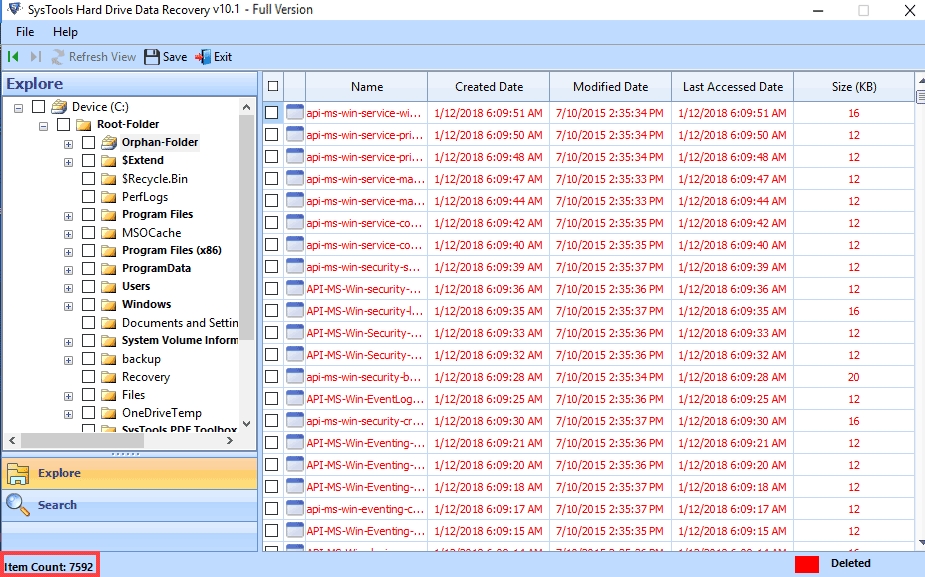This screenshot has width=925, height=577.
Task: Expand the Windows folder in tree
Action: tap(69, 305)
